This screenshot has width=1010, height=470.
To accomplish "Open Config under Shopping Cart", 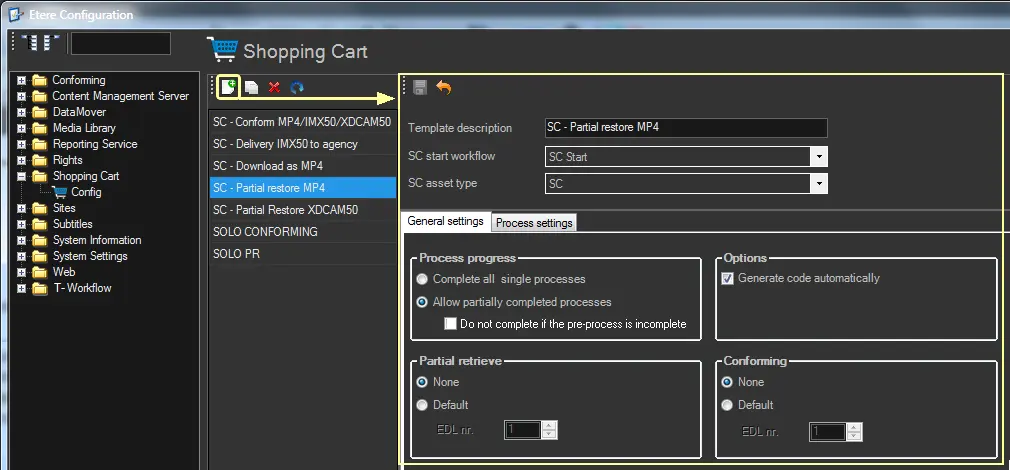I will coord(85,192).
